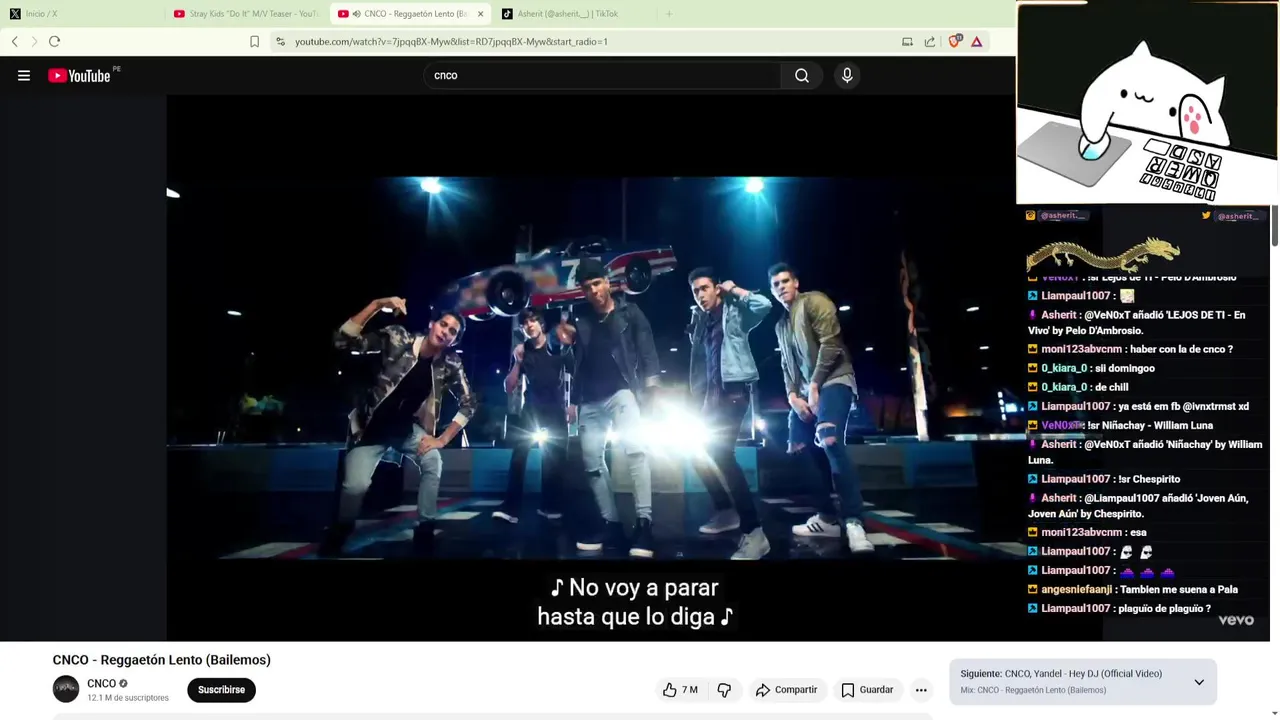The width and height of the screenshot is (1280, 720).
Task: Share the video with Compartir
Action: point(786,690)
